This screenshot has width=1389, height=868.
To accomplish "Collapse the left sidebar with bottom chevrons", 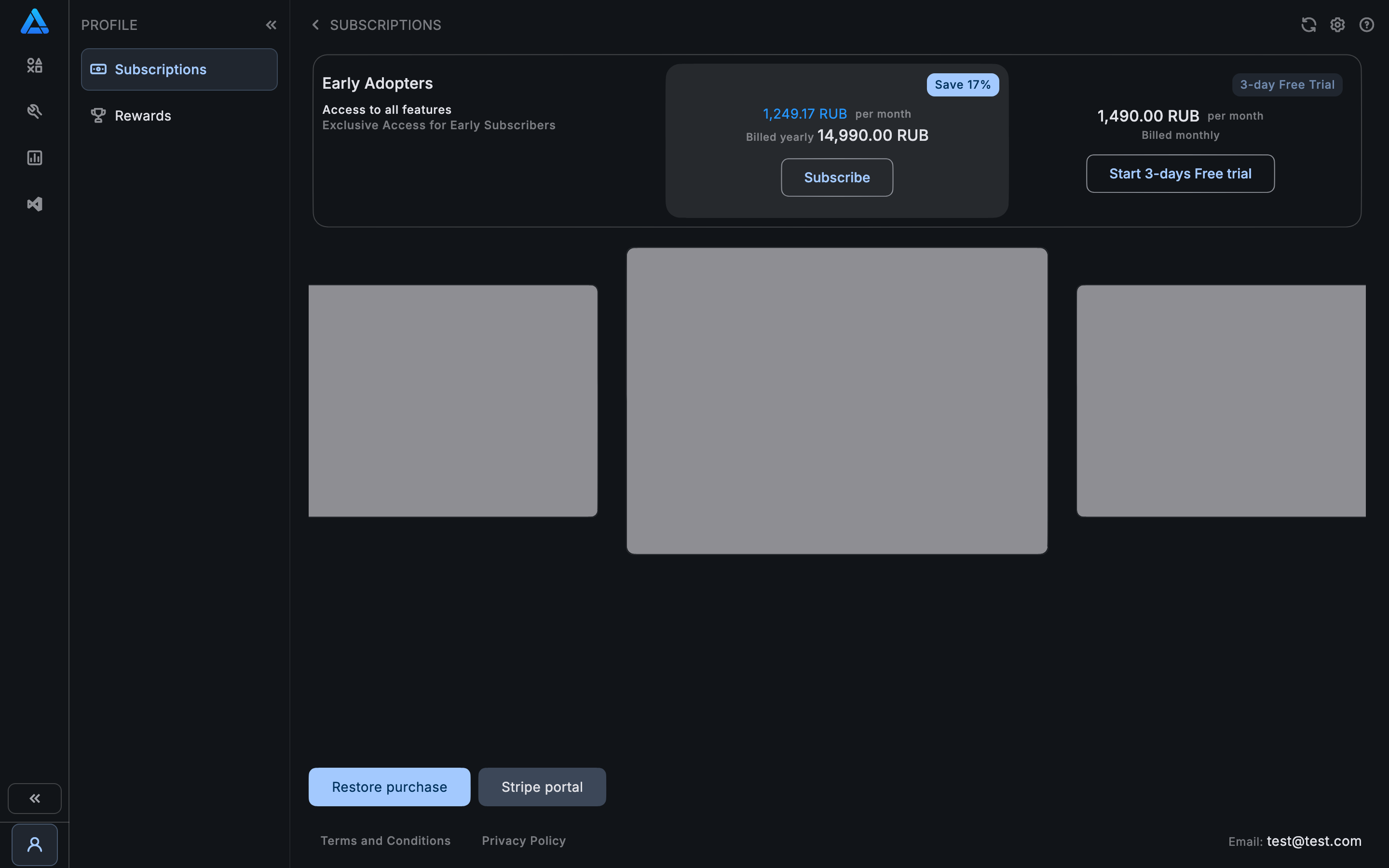I will pos(34,798).
